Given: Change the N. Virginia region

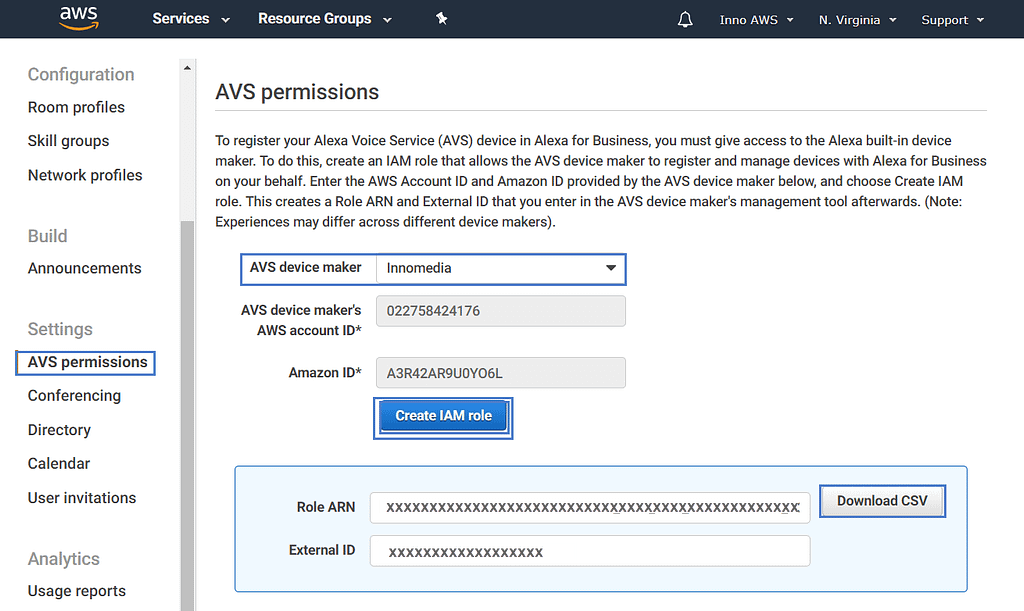Looking at the screenshot, I should (857, 20).
